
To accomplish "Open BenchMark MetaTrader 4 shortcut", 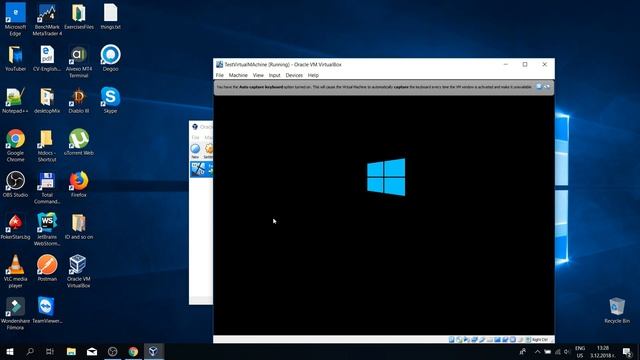I will (47, 20).
